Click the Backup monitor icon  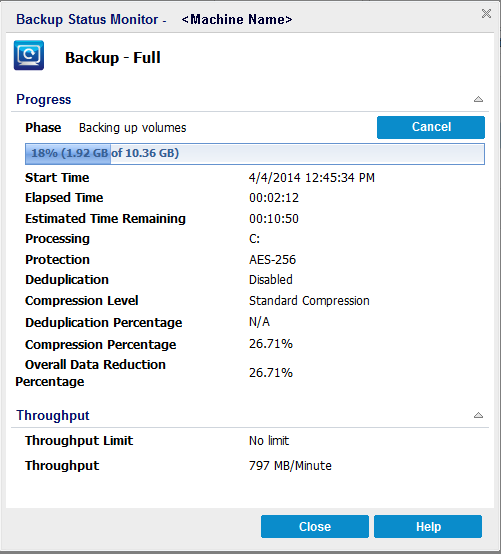pos(29,55)
